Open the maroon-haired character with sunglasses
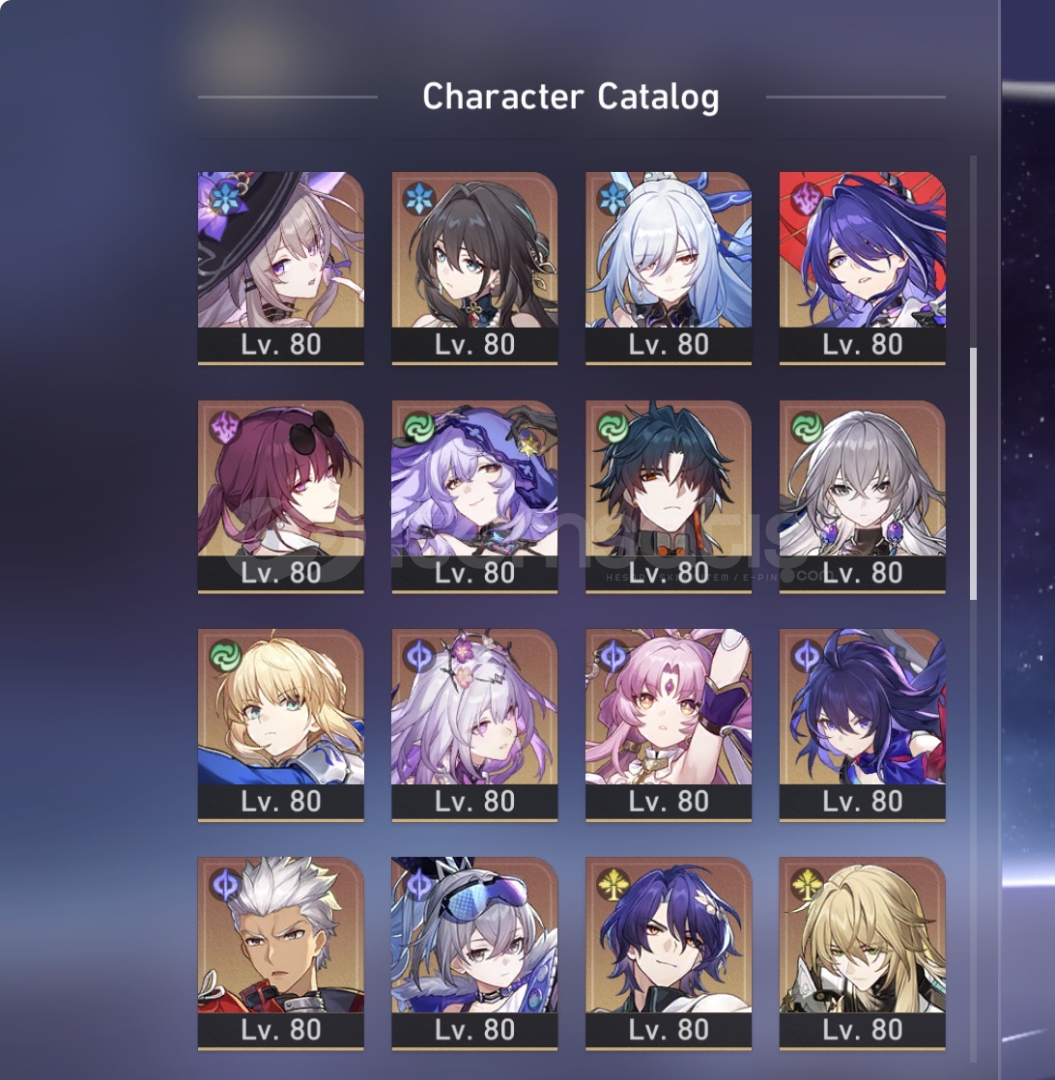 (x=280, y=496)
